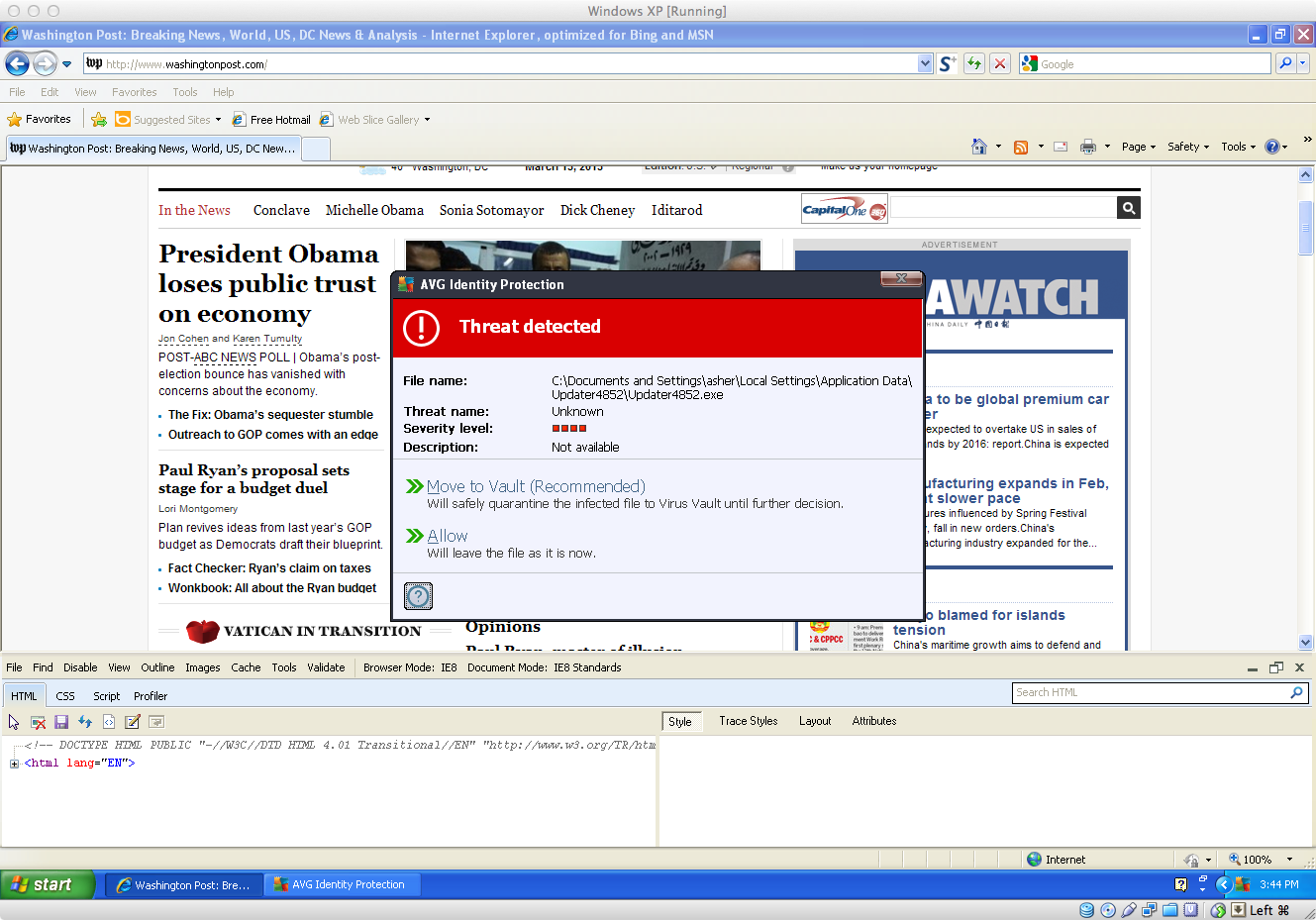The width and height of the screenshot is (1316, 920).
Task: Switch to the CSS tab in developer tools
Action: click(65, 696)
